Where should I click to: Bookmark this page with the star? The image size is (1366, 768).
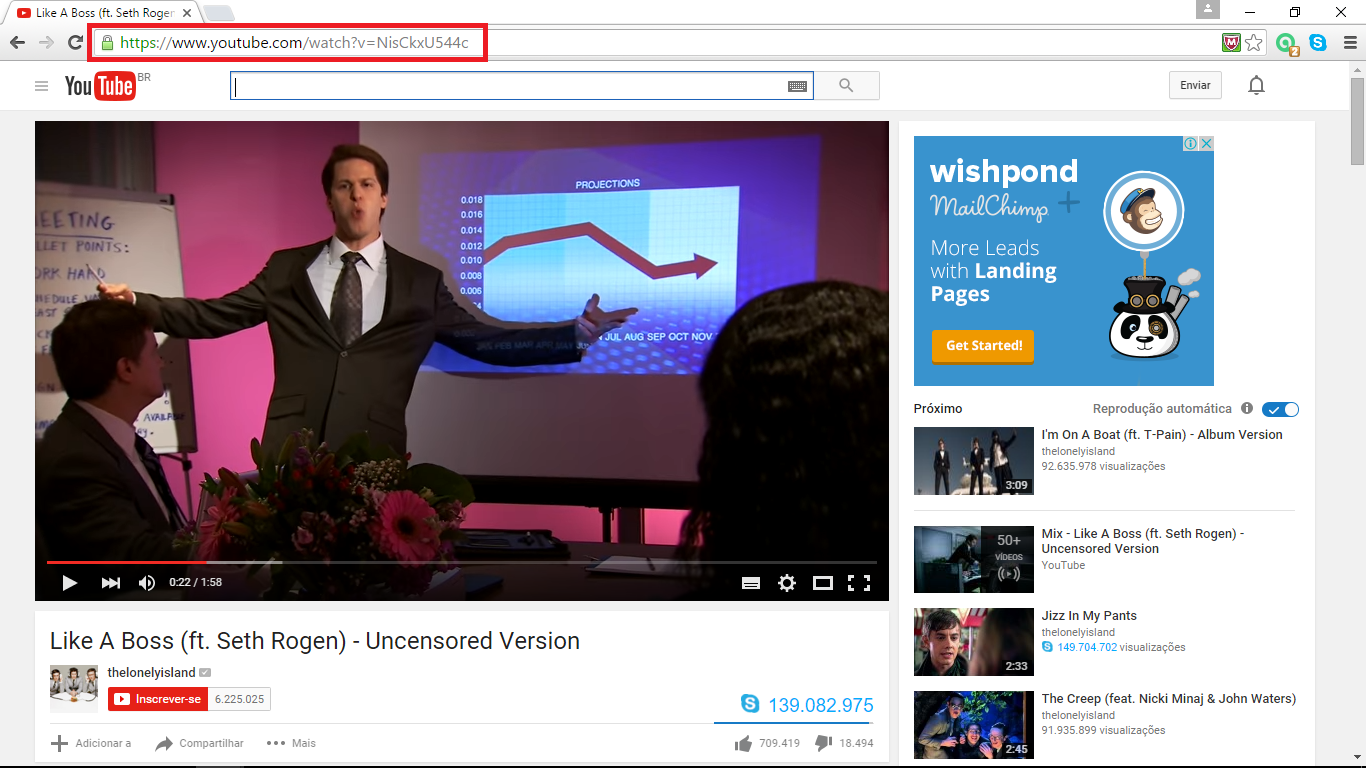point(1254,43)
